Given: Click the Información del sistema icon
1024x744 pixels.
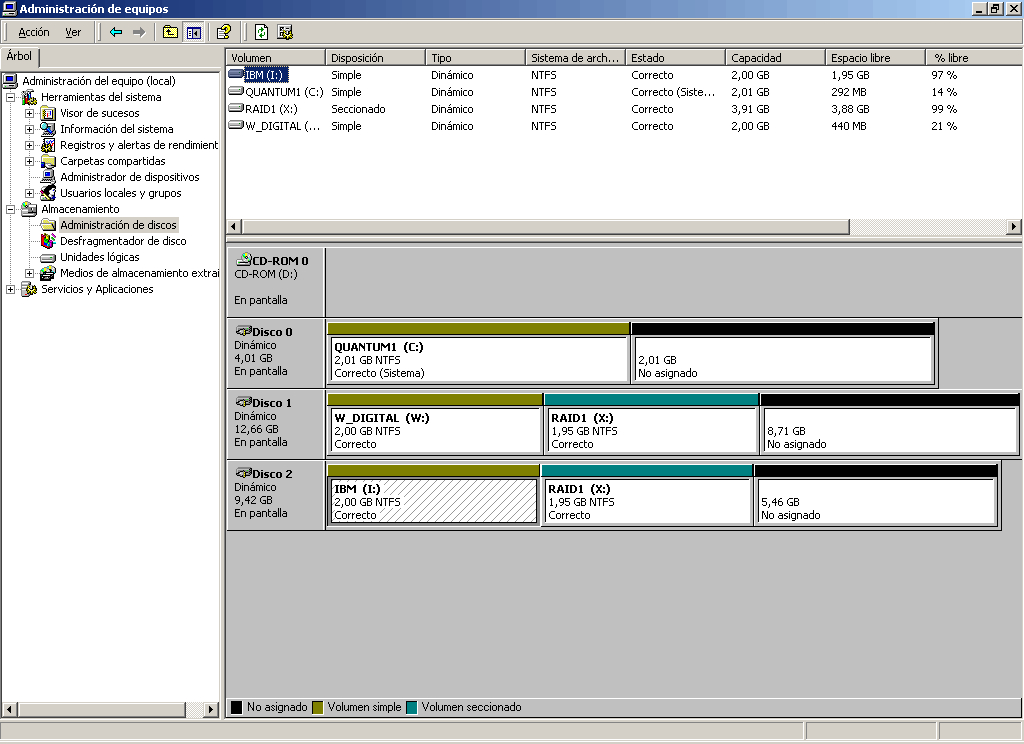Looking at the screenshot, I should [x=48, y=129].
